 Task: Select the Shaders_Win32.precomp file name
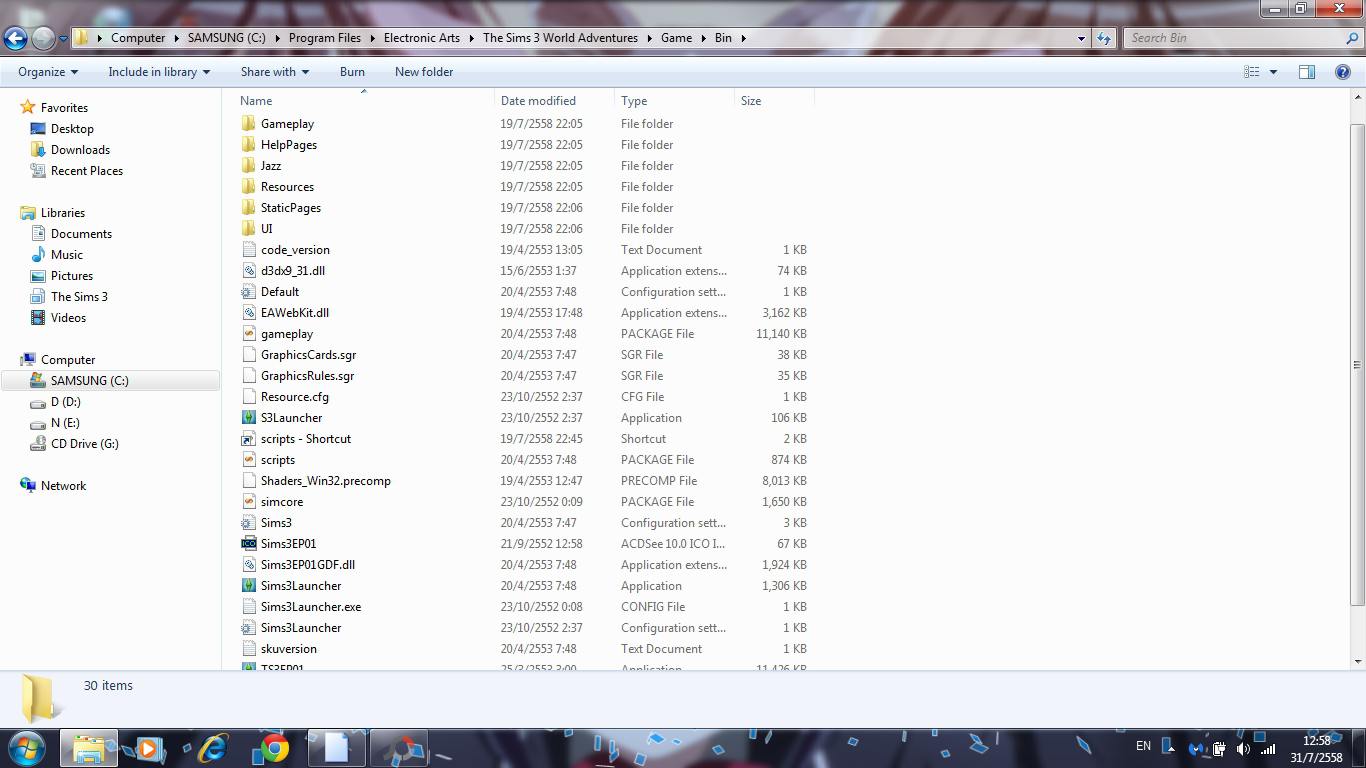326,481
